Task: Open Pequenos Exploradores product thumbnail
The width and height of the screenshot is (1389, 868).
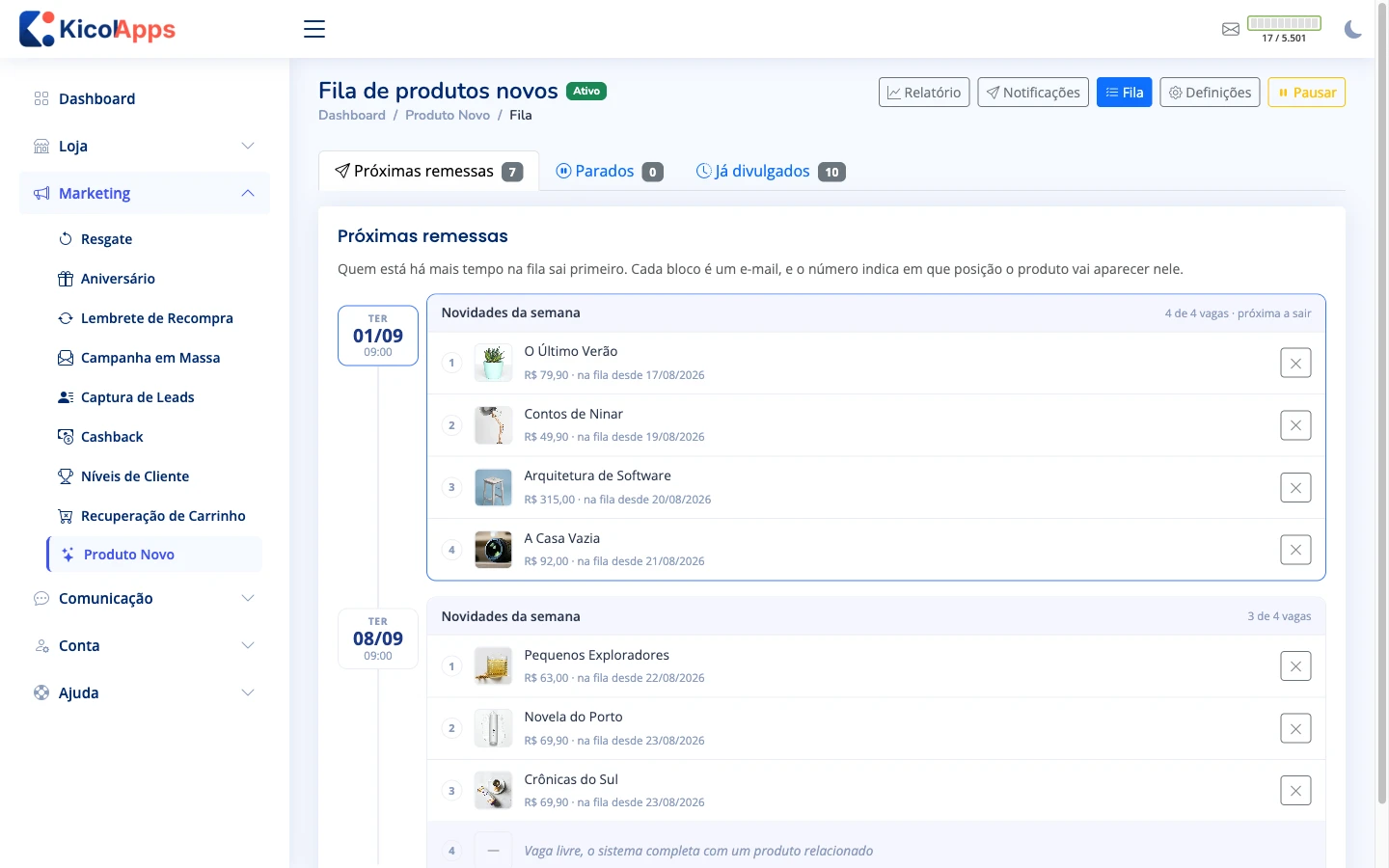Action: [x=493, y=666]
